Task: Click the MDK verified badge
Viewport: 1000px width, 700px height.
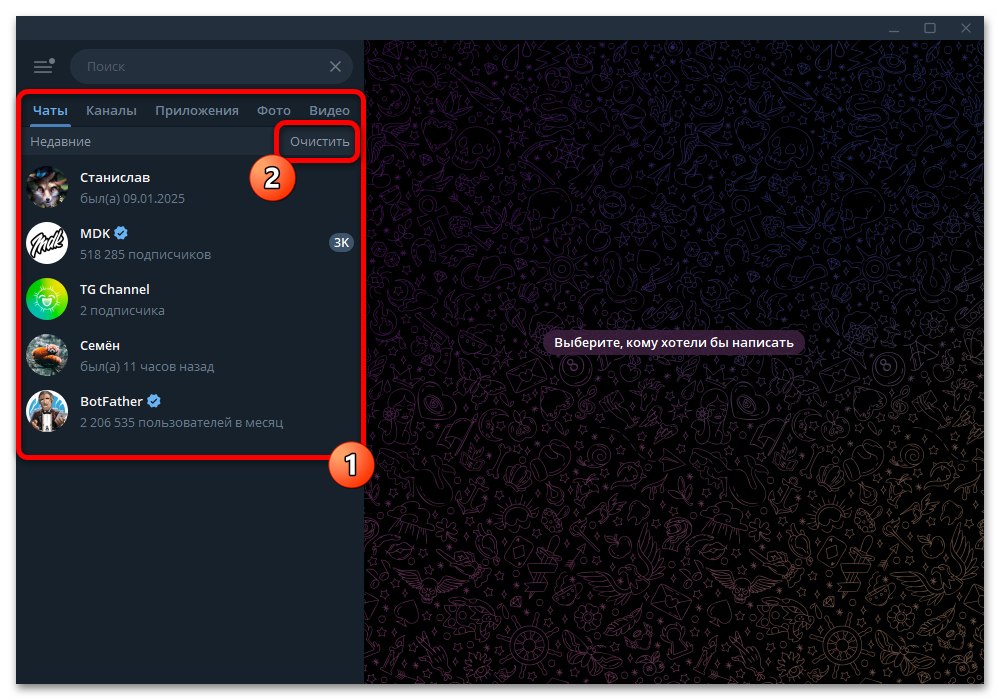Action: click(121, 233)
